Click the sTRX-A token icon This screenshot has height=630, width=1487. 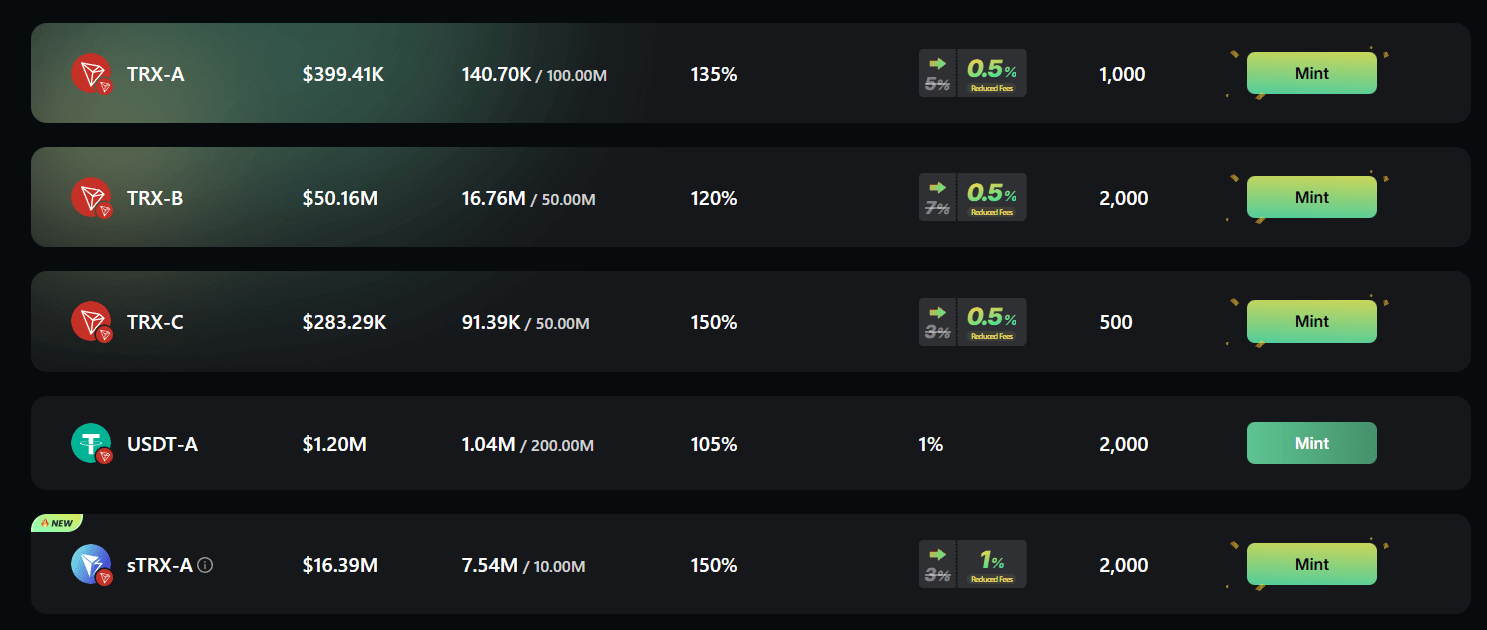(x=91, y=565)
